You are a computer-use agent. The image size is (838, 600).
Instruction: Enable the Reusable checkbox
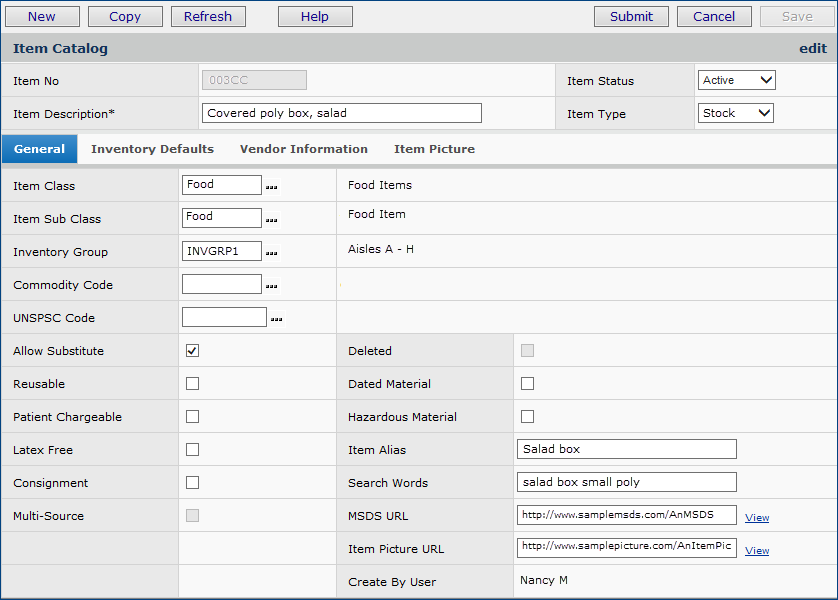pos(192,384)
